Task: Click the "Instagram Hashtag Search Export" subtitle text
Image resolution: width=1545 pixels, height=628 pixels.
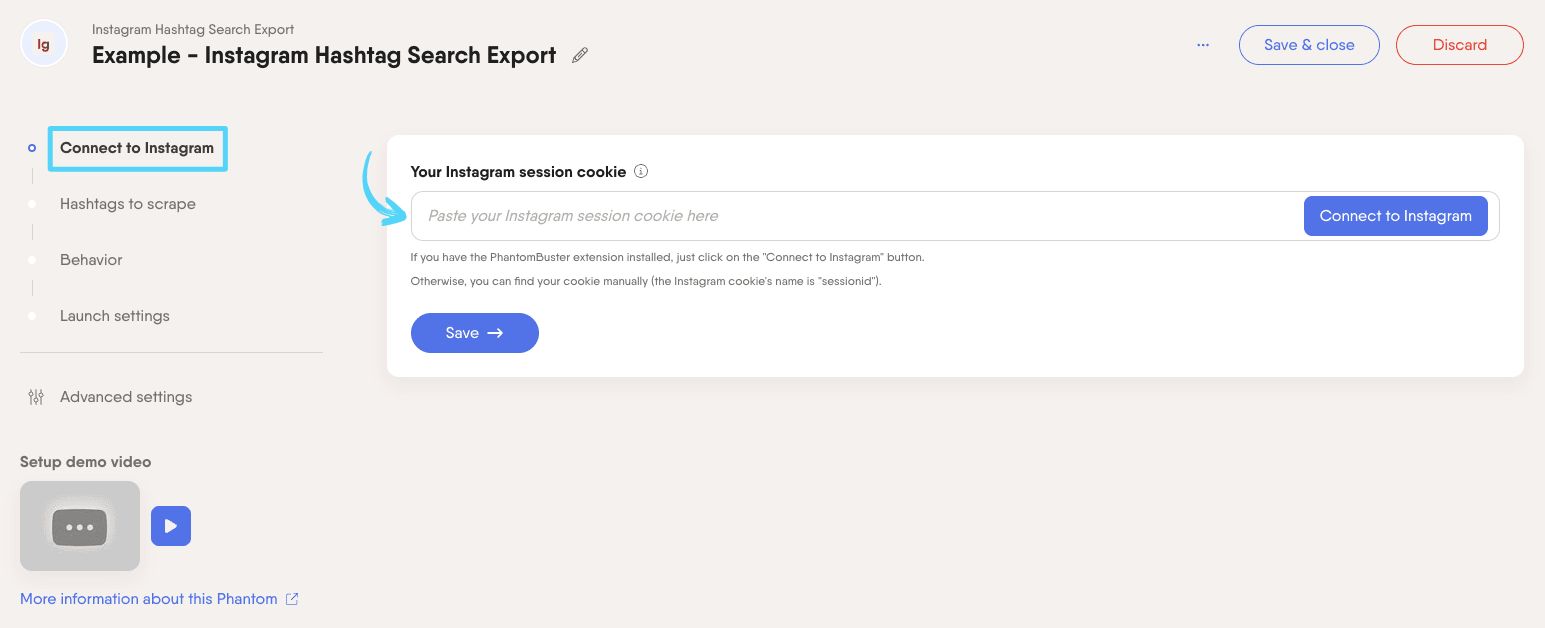Action: tap(193, 30)
